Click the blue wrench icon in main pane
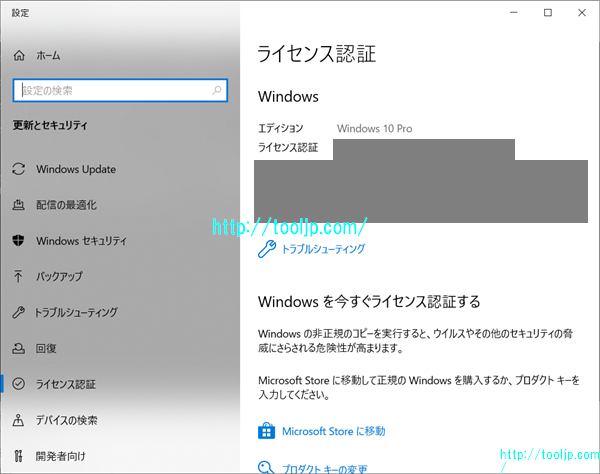600x474 pixels. pyautogui.click(x=267, y=249)
